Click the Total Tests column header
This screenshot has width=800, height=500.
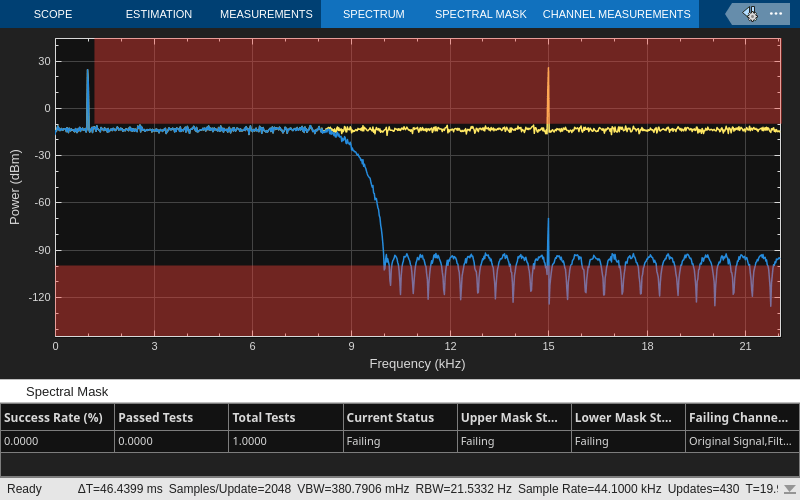point(286,417)
